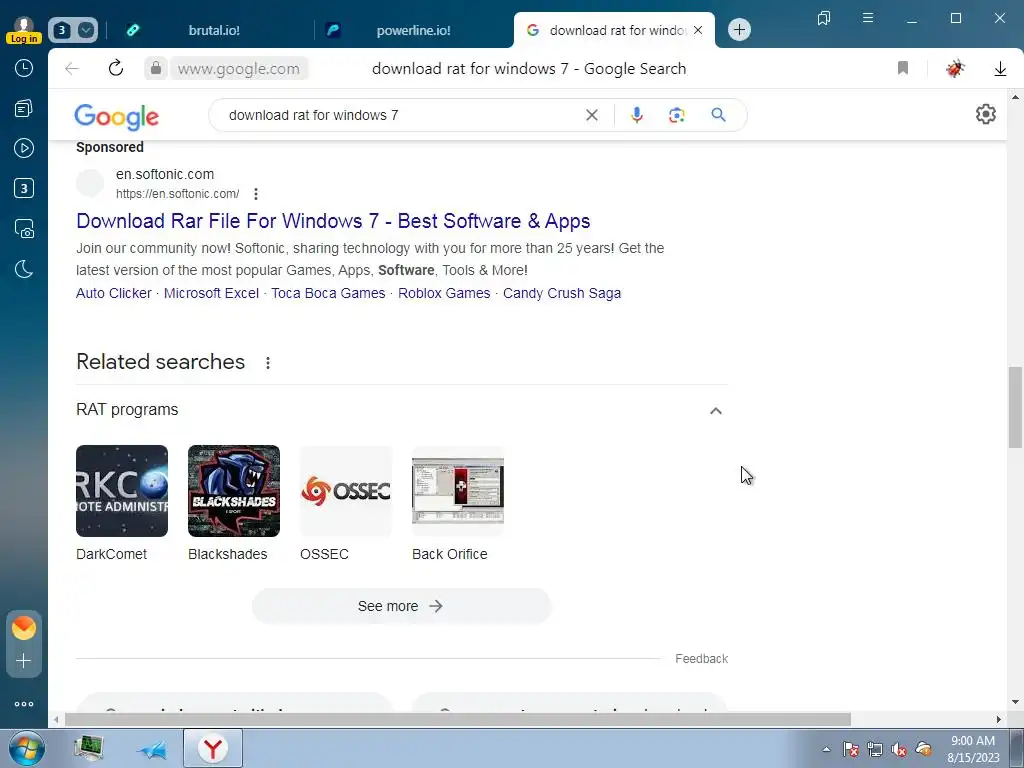Open the browser hamburger menu
Screen dimensions: 1024x768
868,18
